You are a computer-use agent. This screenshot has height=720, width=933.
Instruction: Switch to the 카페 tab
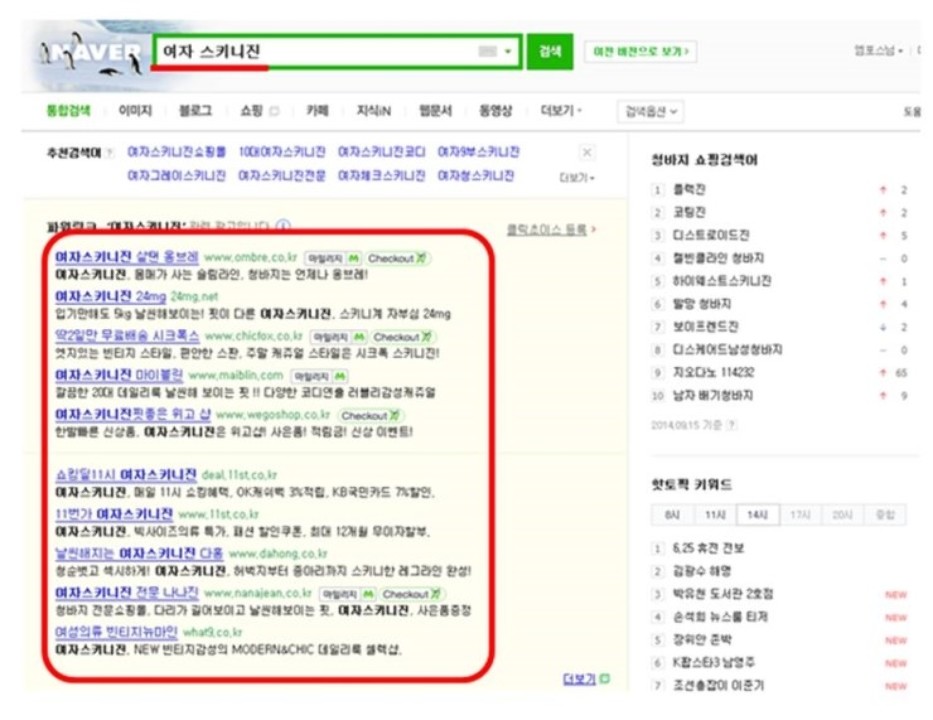(317, 111)
